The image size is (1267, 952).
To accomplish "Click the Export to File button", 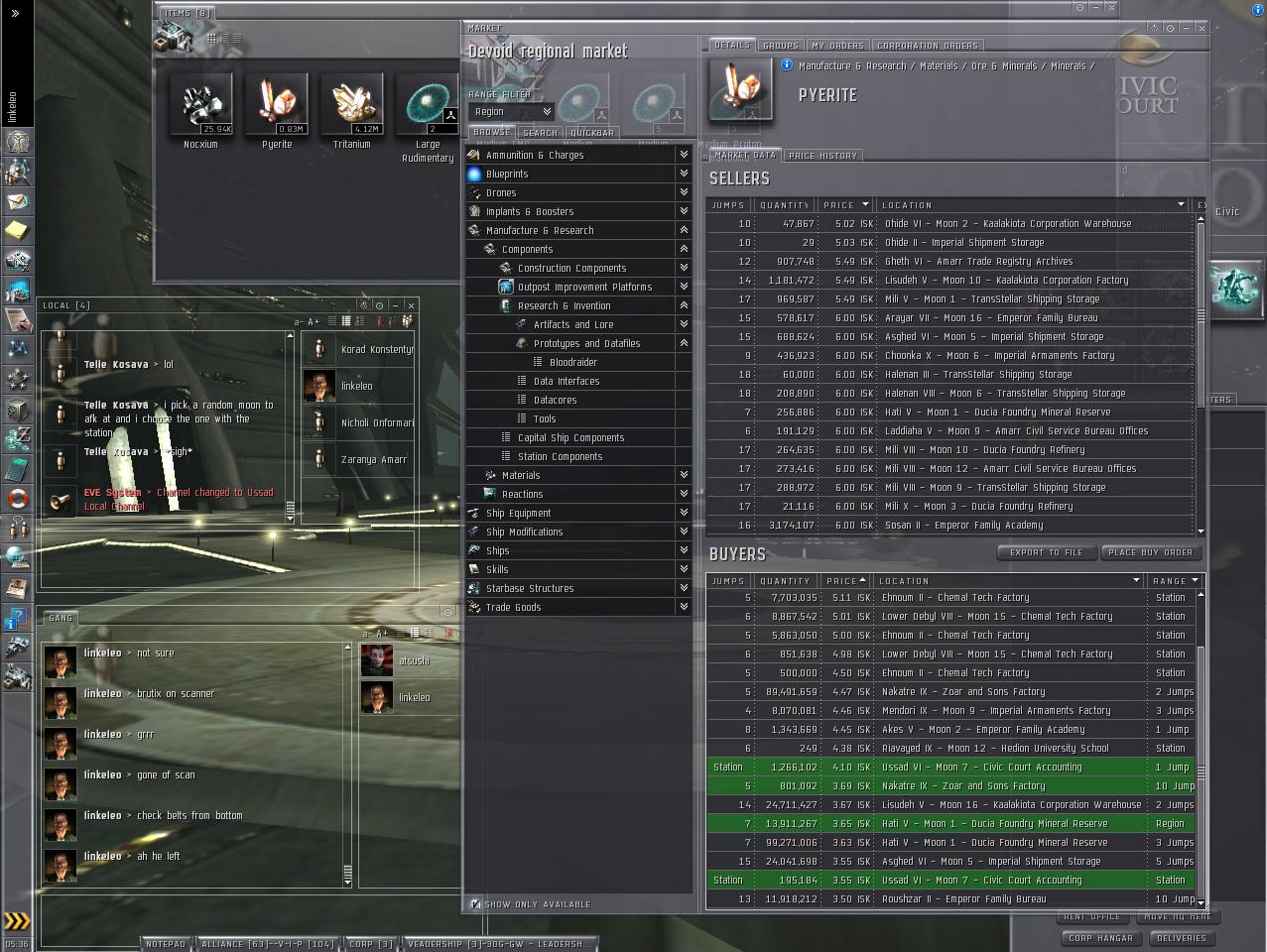I will [1046, 552].
